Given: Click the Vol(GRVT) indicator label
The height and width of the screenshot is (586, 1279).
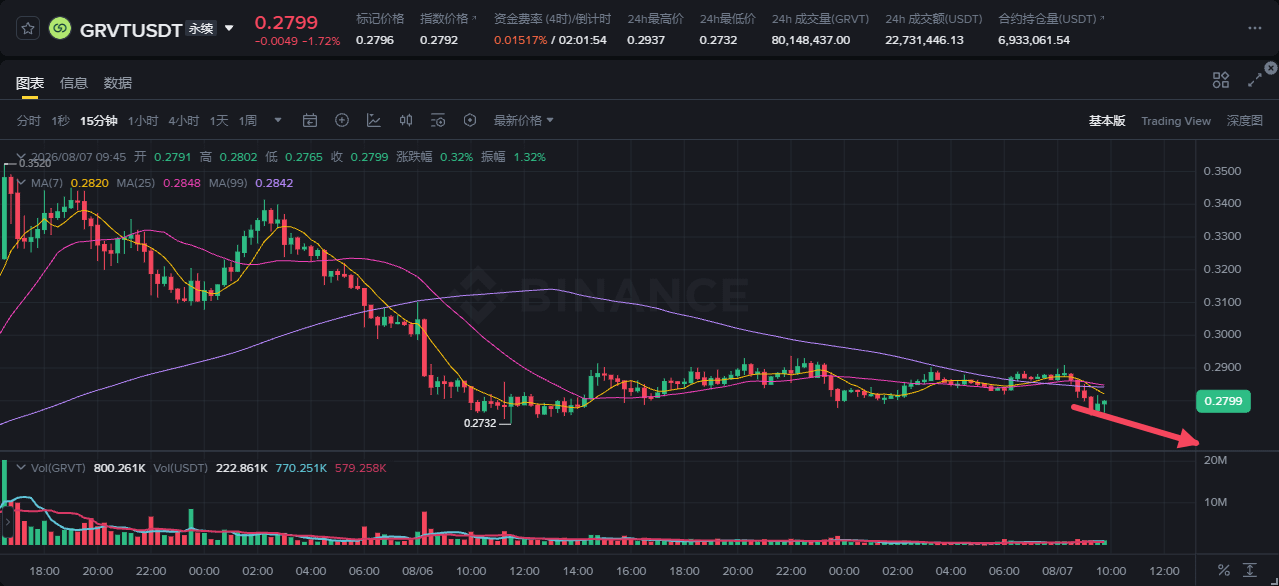Looking at the screenshot, I should pyautogui.click(x=60, y=468).
